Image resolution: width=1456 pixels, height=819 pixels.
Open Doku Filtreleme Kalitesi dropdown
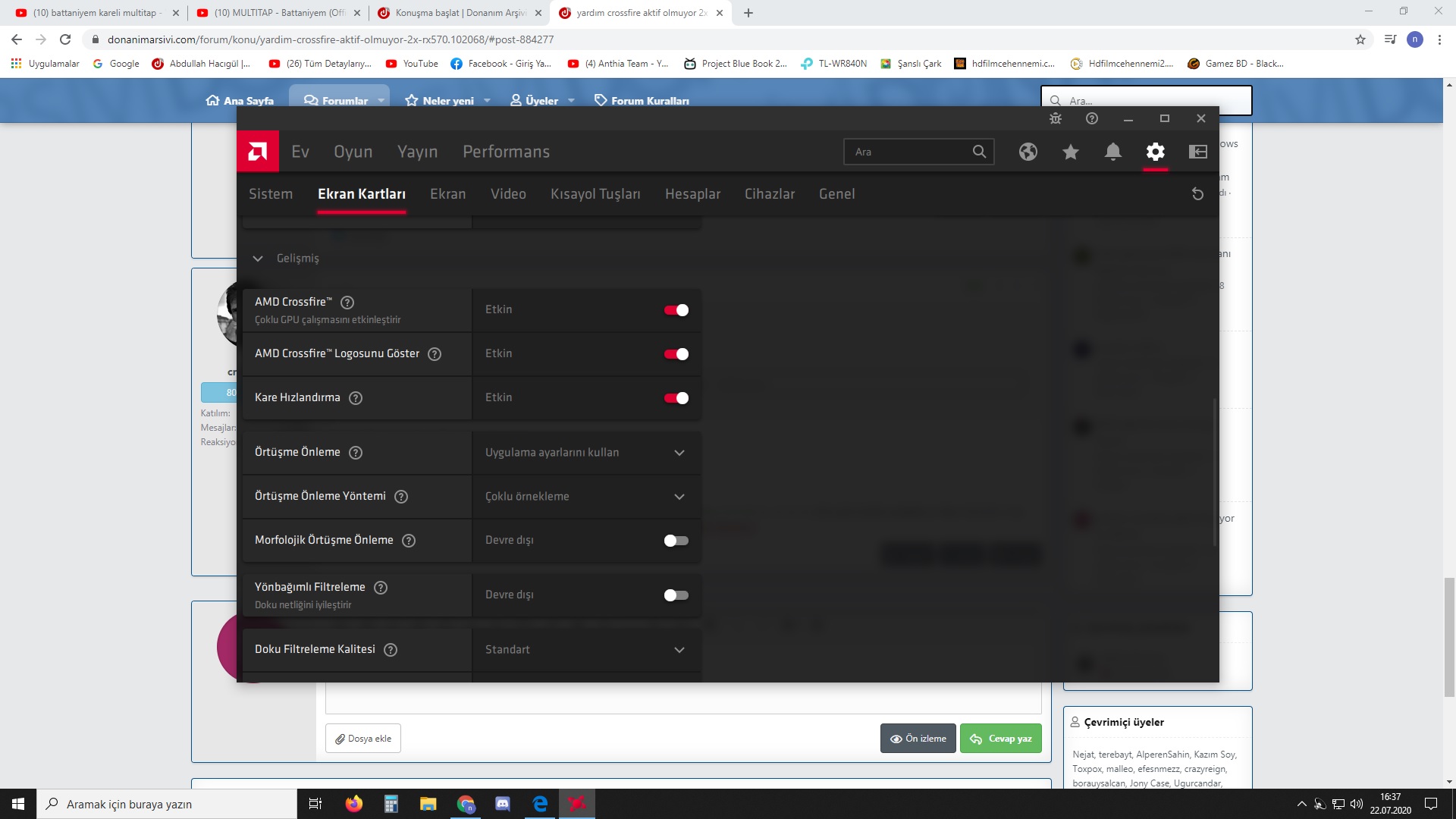pyautogui.click(x=585, y=650)
